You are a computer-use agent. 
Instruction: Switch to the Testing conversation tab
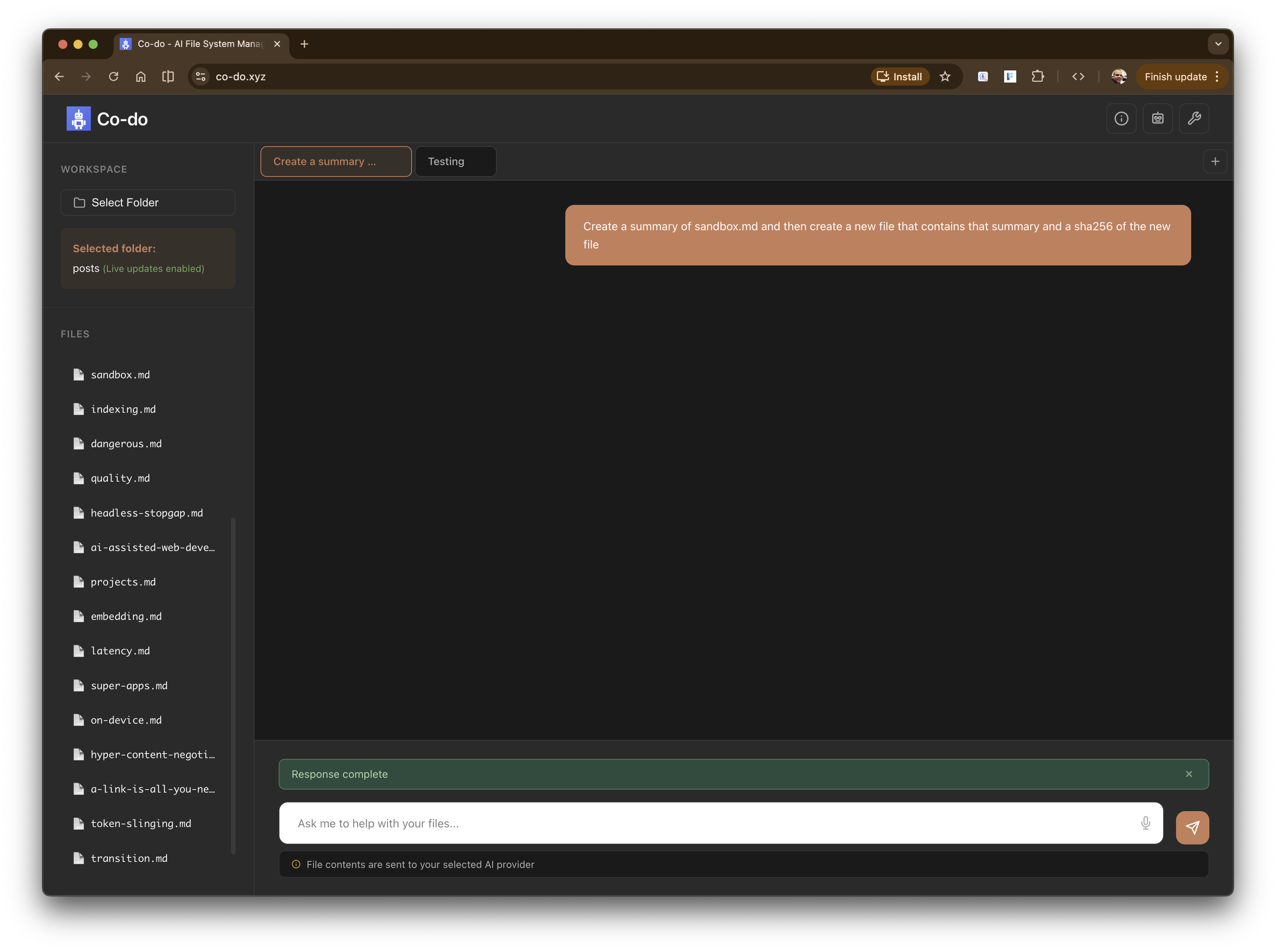tap(455, 161)
